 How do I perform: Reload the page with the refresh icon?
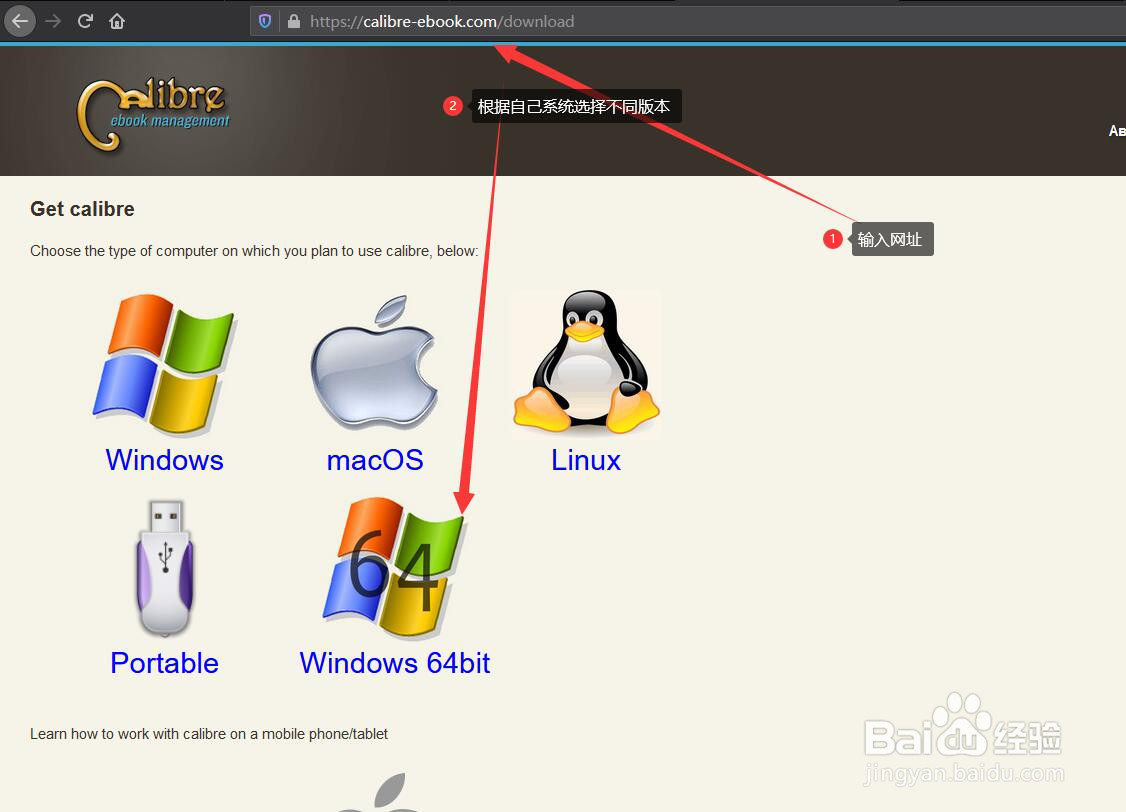[x=85, y=22]
